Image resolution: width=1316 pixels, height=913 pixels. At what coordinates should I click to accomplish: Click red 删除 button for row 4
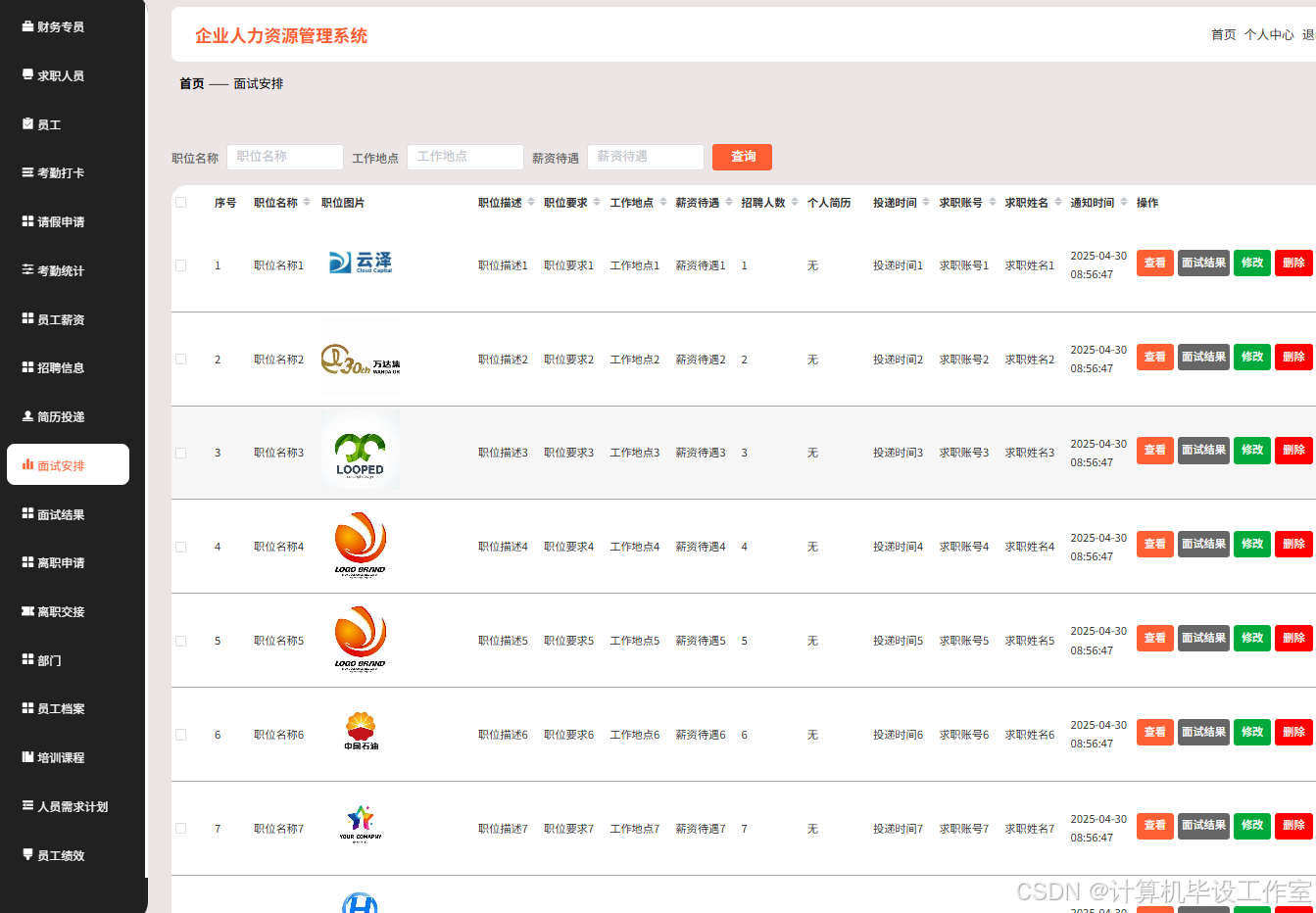1293,544
